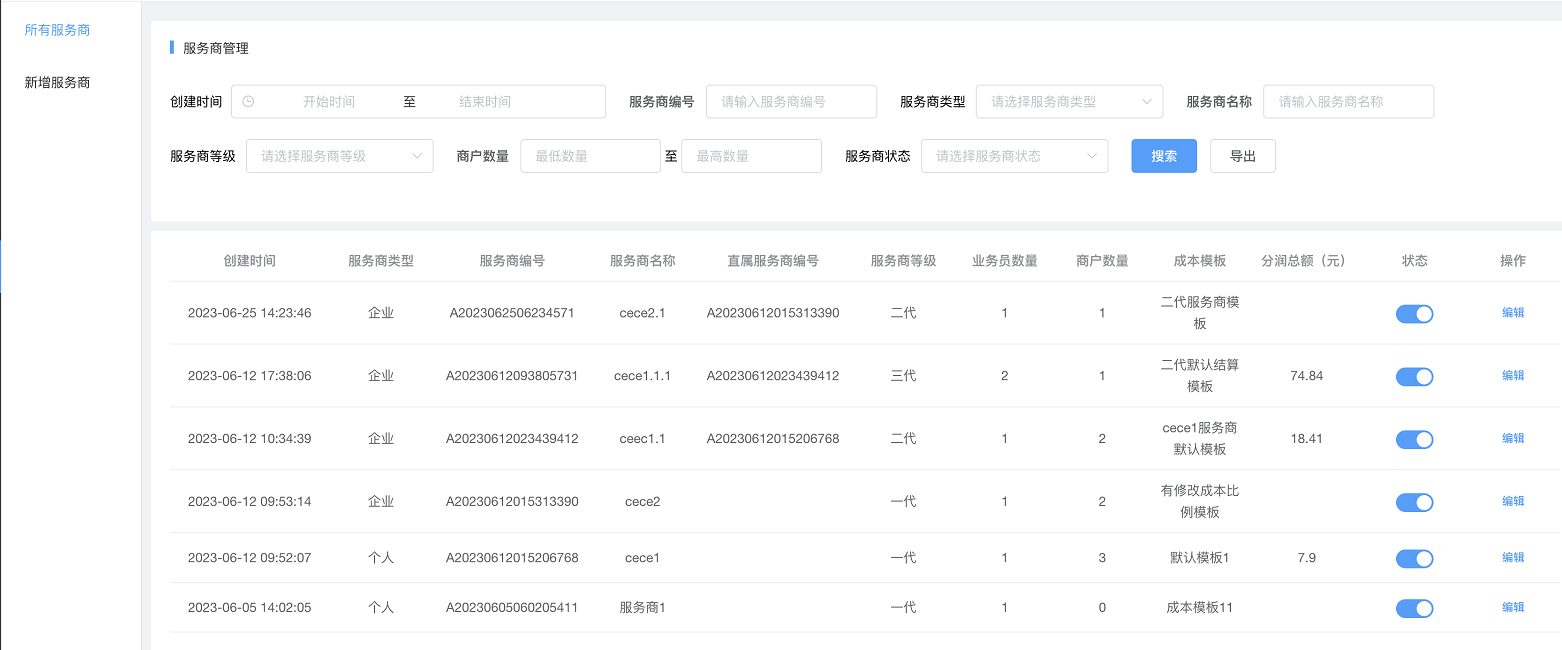The width and height of the screenshot is (1562, 650).
Task: Click the 导出 button
Action: pos(1242,156)
